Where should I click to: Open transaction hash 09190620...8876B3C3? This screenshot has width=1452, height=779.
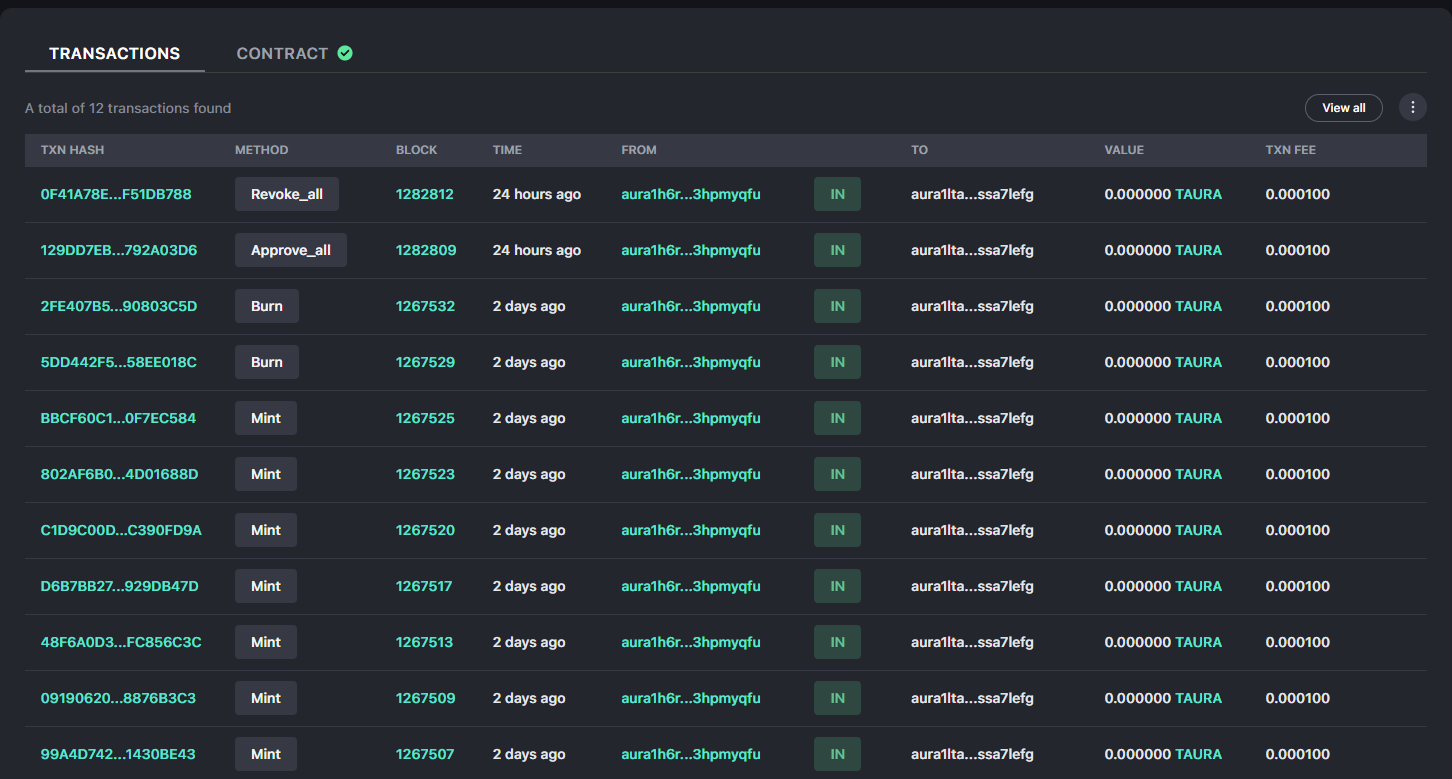point(118,698)
